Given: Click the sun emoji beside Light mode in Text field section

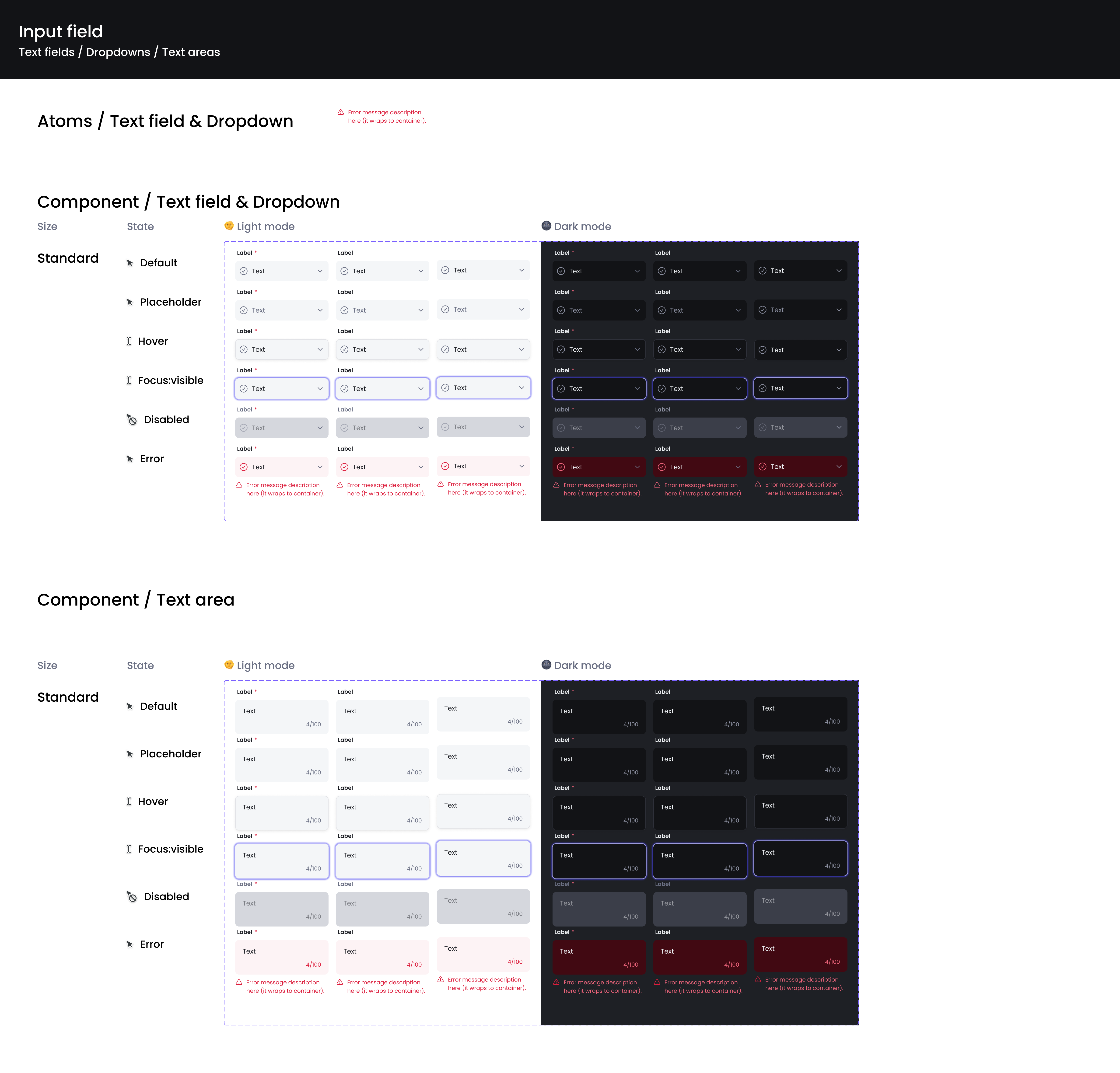Looking at the screenshot, I should click(229, 226).
